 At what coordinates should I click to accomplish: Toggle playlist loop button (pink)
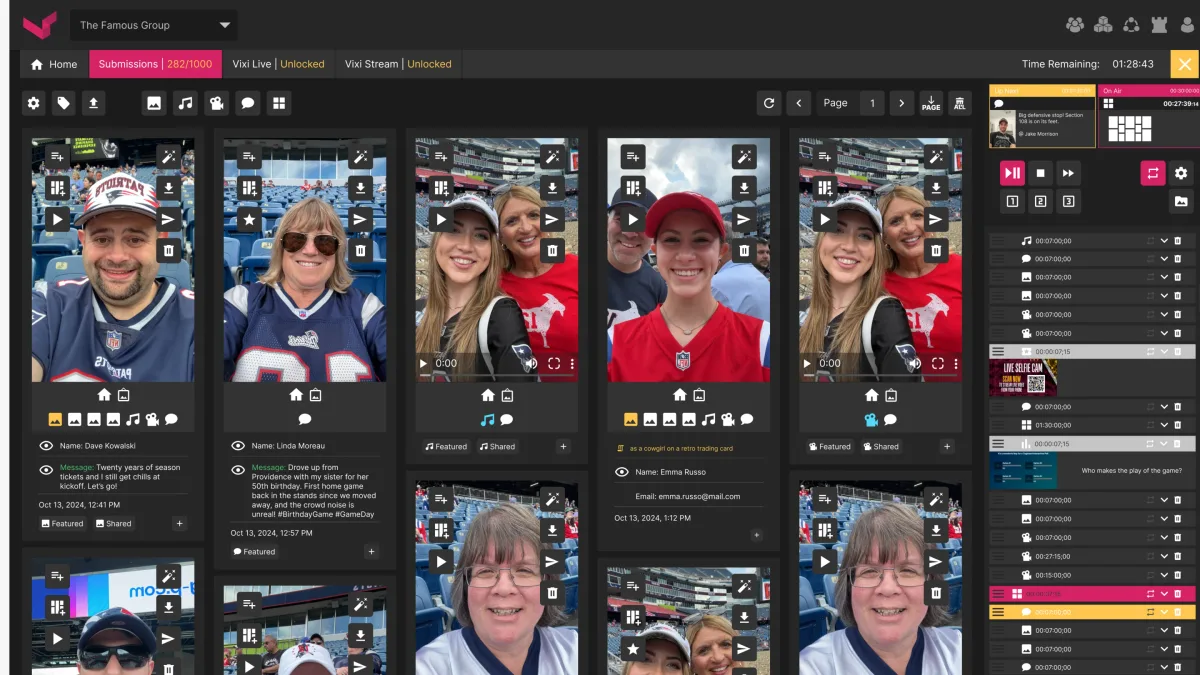(1152, 173)
